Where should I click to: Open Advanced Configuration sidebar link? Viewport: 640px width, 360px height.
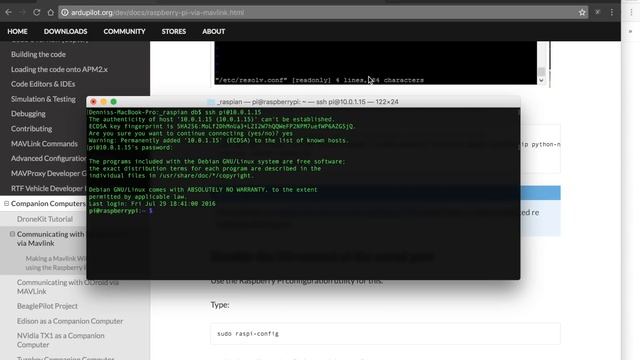coord(48,158)
